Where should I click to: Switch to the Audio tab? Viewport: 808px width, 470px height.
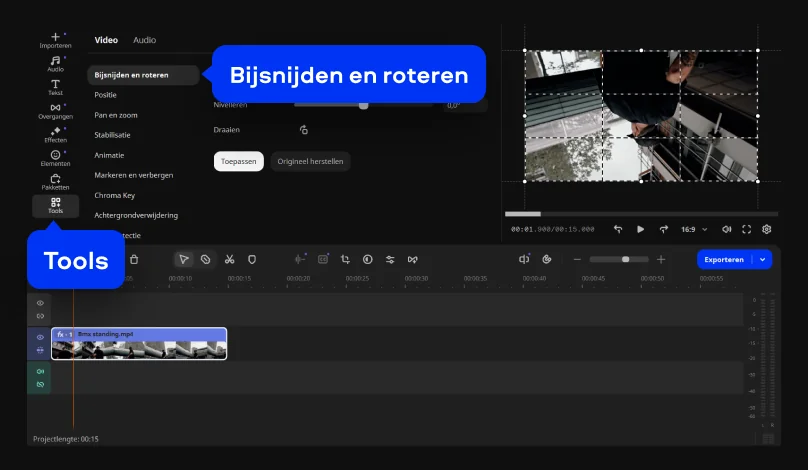[144, 40]
